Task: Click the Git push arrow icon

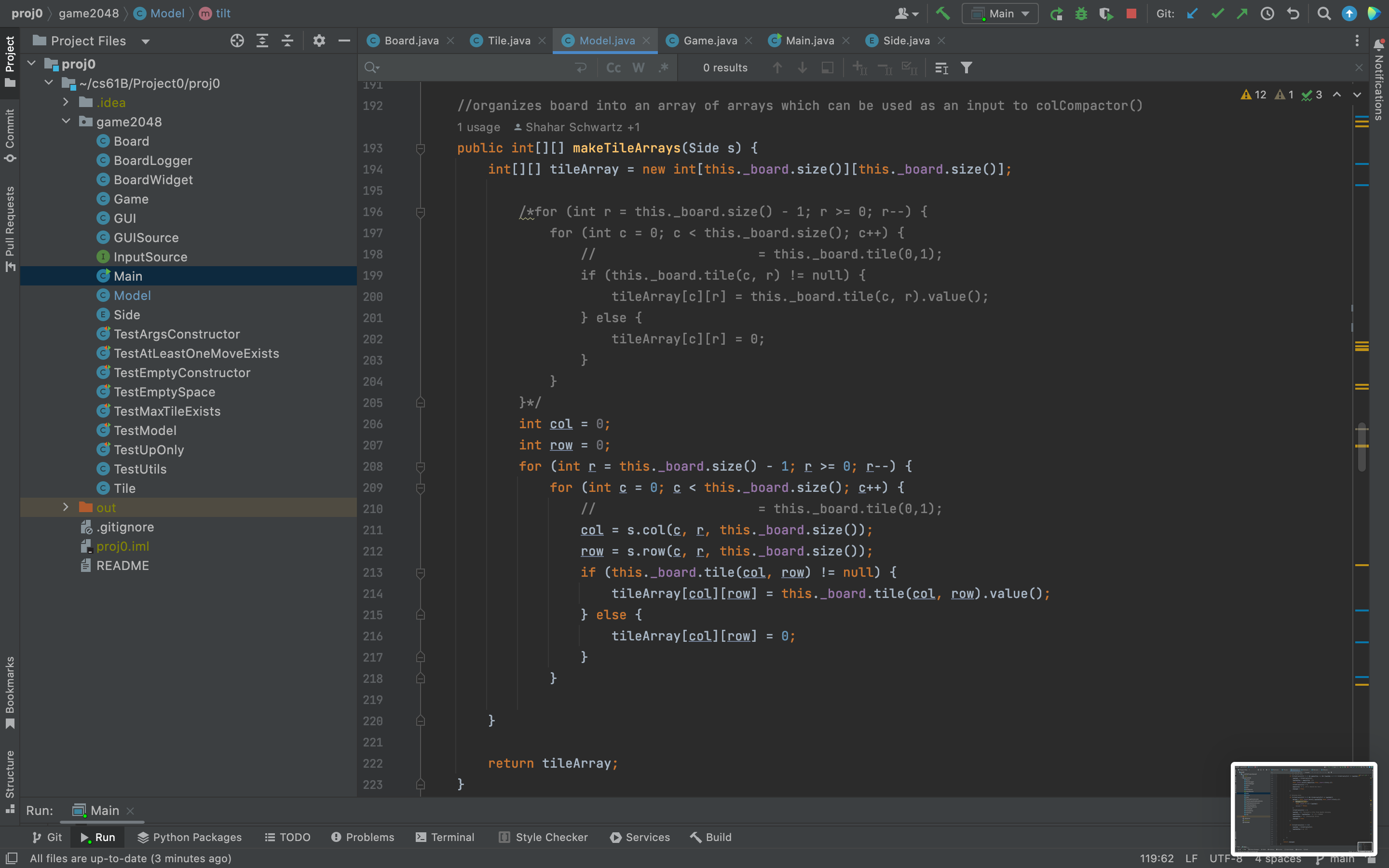Action: 1242,13
